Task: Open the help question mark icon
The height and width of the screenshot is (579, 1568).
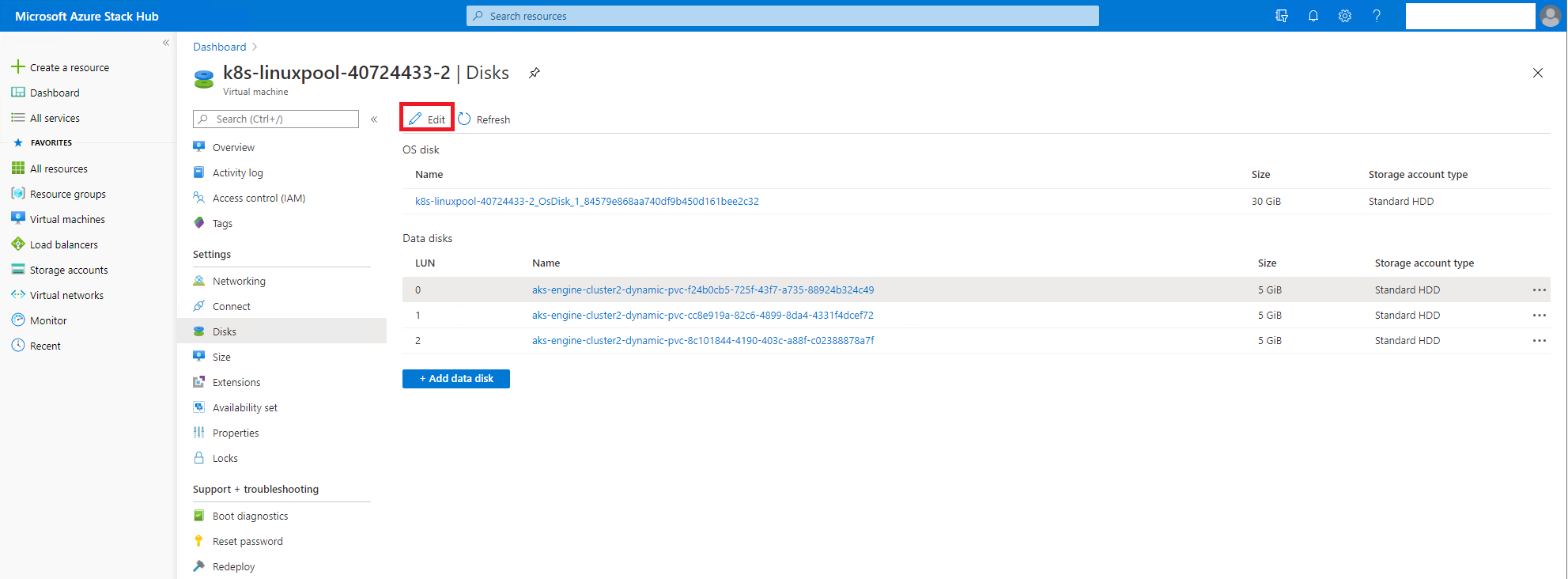Action: point(1377,16)
